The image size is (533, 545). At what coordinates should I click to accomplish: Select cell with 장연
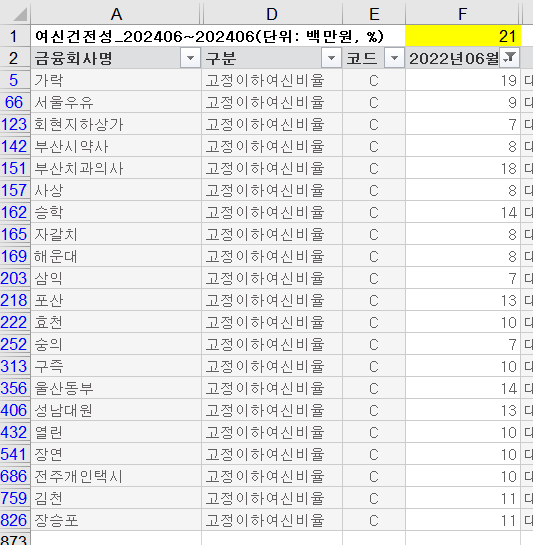116,454
